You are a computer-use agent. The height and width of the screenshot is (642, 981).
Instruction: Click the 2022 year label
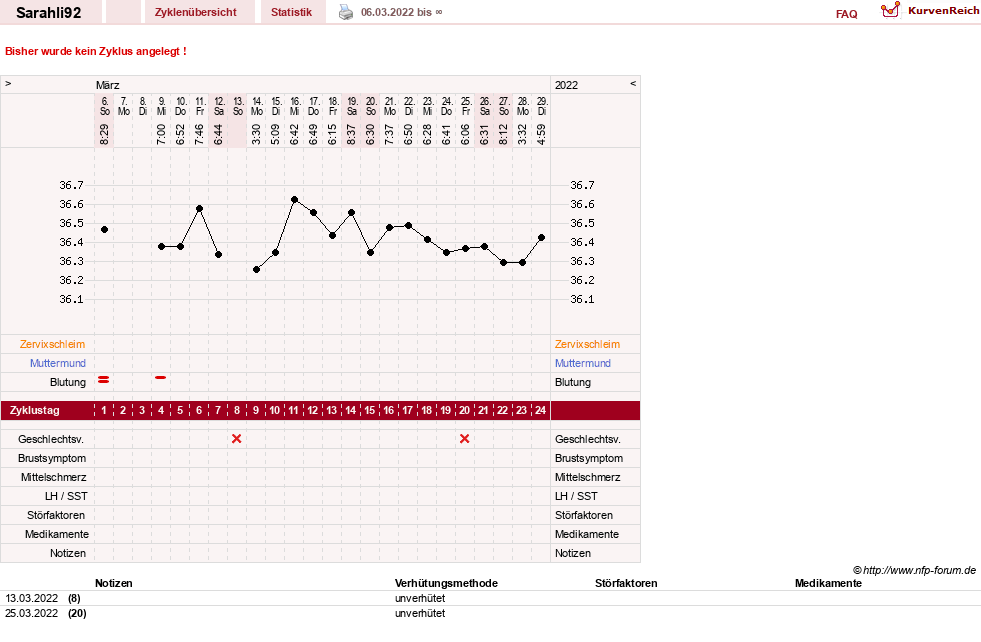pyautogui.click(x=566, y=85)
